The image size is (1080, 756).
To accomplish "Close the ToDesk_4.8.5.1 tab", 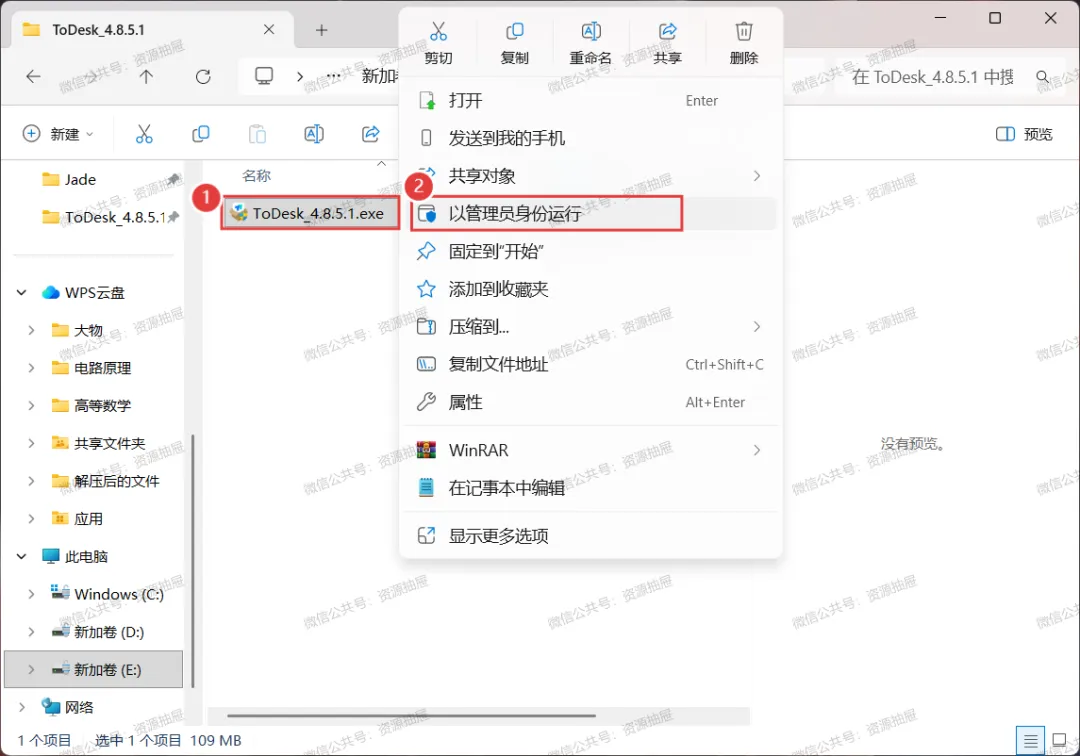I will (x=269, y=30).
